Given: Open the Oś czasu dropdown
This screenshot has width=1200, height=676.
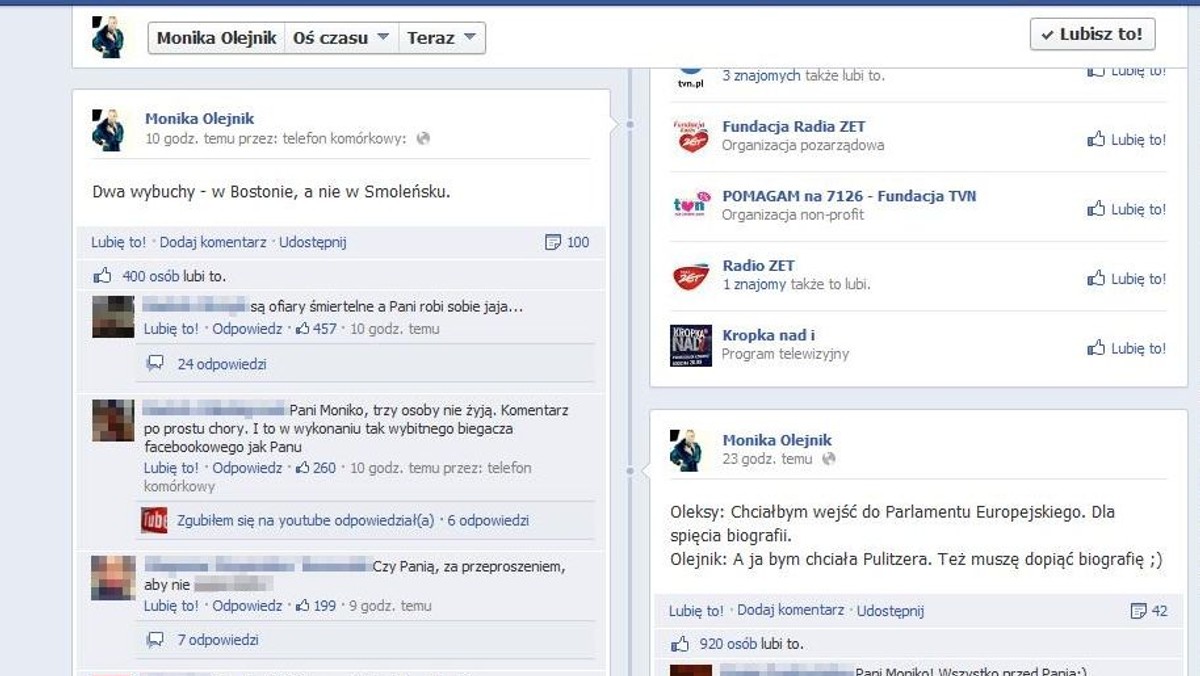Looking at the screenshot, I should pyautogui.click(x=341, y=38).
